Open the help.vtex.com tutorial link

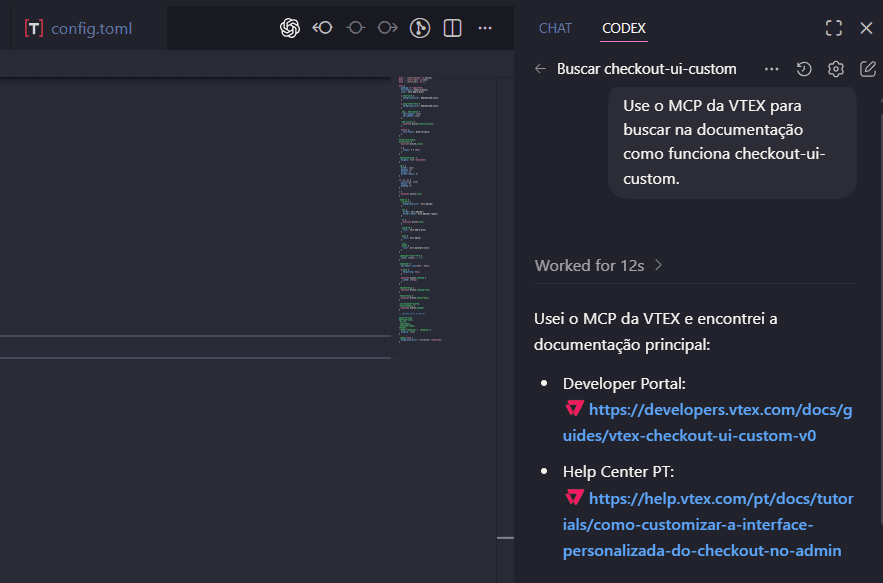coord(708,524)
